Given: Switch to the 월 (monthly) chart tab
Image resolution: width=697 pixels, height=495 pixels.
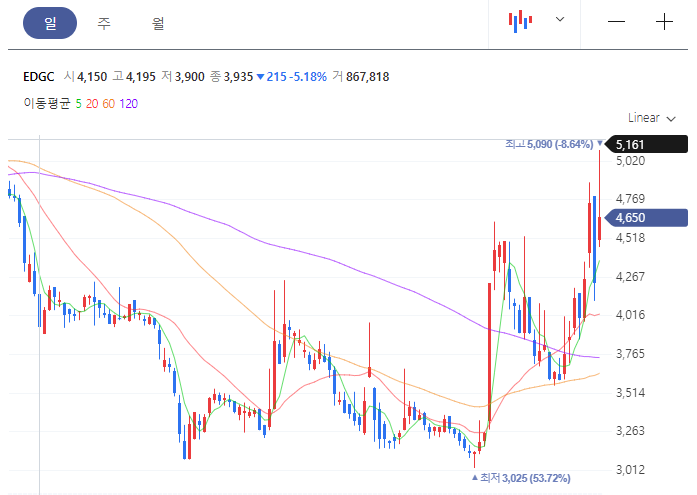Looking at the screenshot, I should coord(158,23).
